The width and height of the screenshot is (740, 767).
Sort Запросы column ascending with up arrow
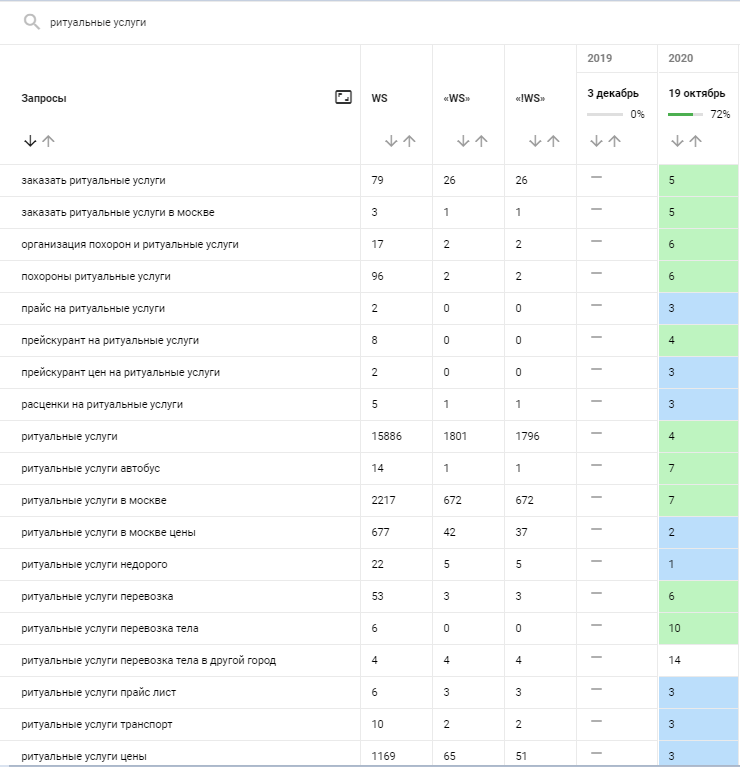[x=48, y=141]
